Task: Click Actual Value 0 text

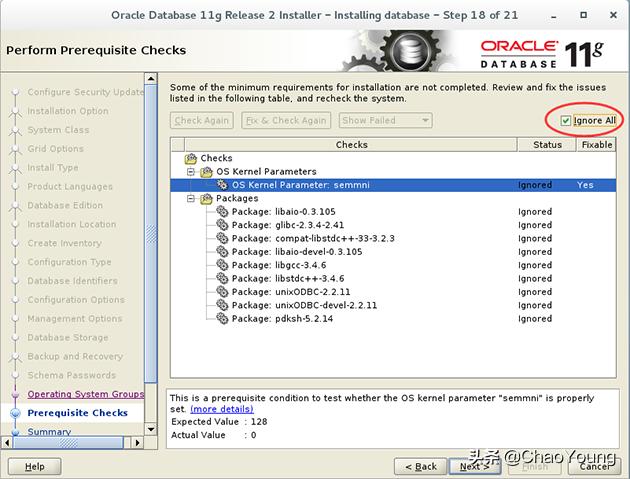Action: (213, 435)
